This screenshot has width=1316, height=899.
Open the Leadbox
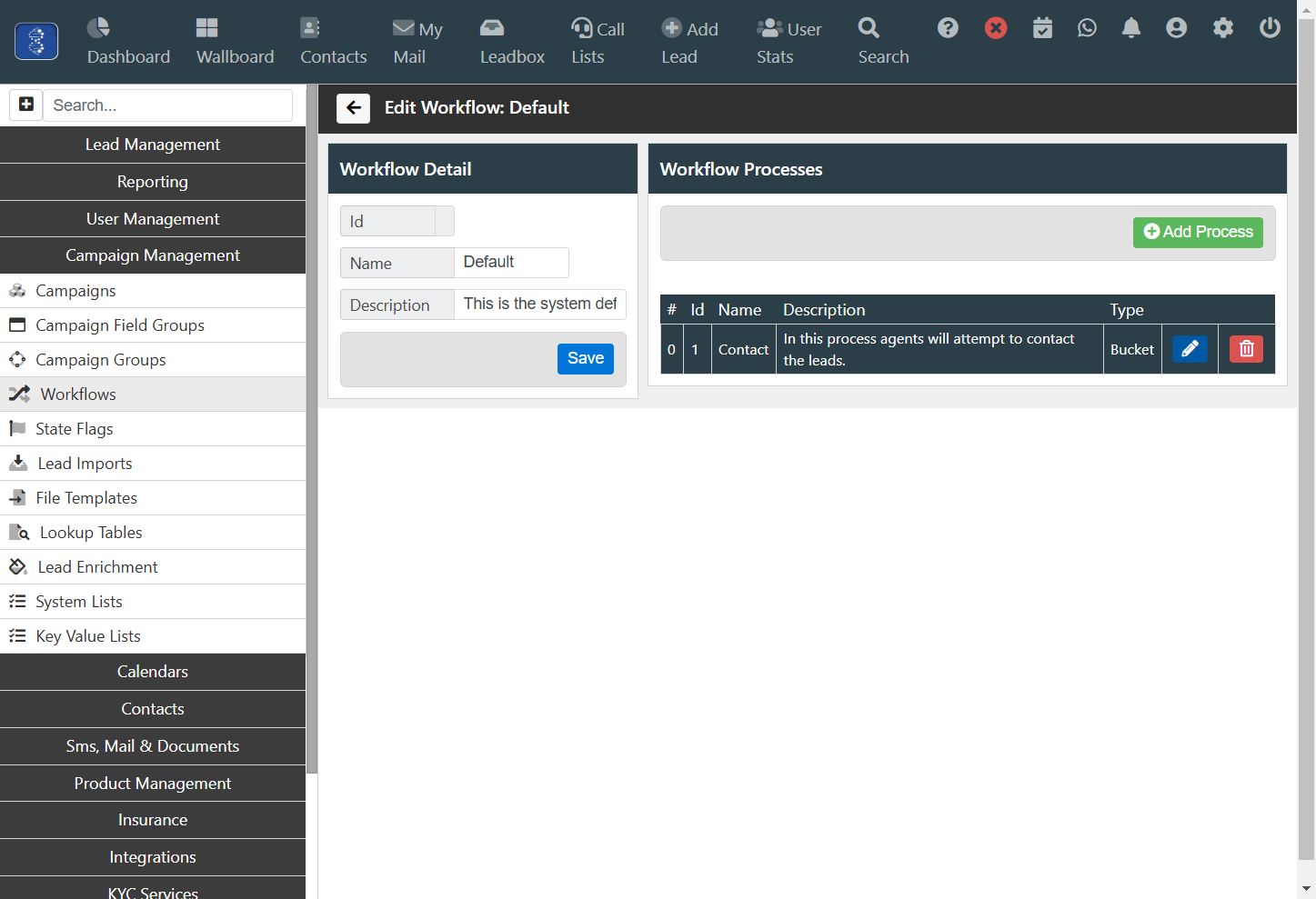[512, 42]
